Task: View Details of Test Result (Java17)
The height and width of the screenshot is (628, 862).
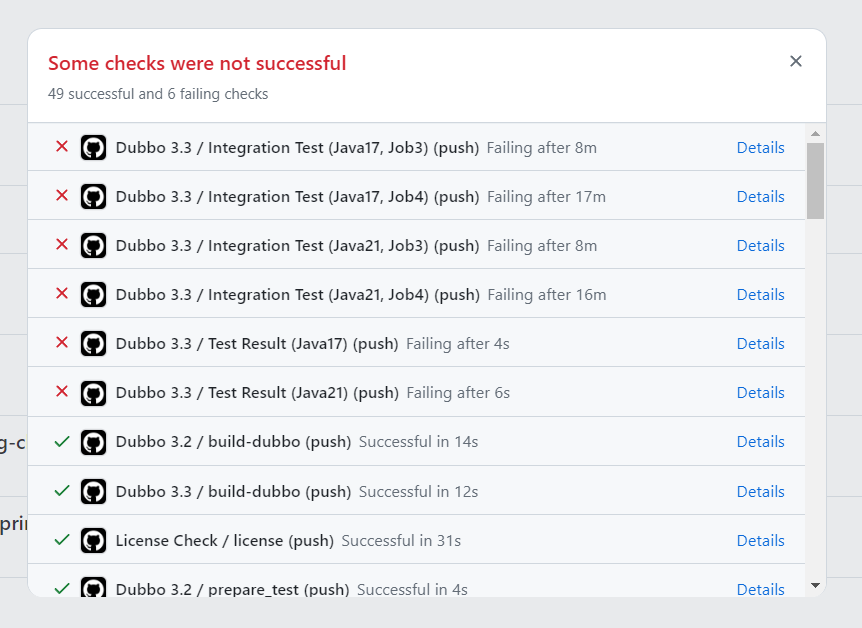Action: click(760, 344)
